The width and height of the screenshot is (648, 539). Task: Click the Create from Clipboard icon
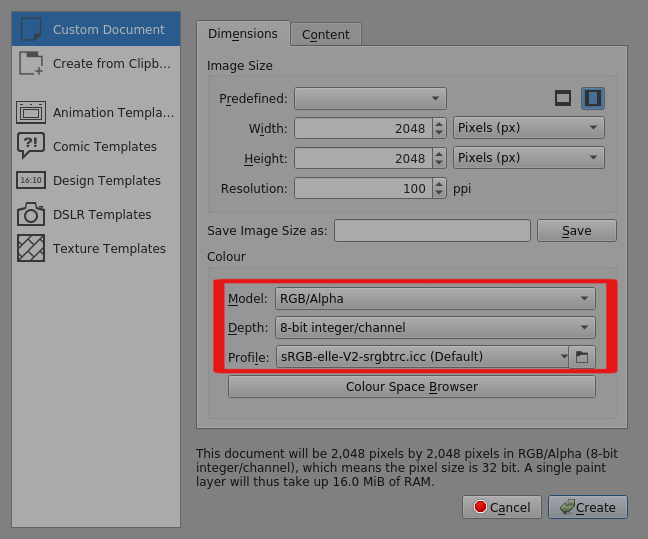point(31,63)
